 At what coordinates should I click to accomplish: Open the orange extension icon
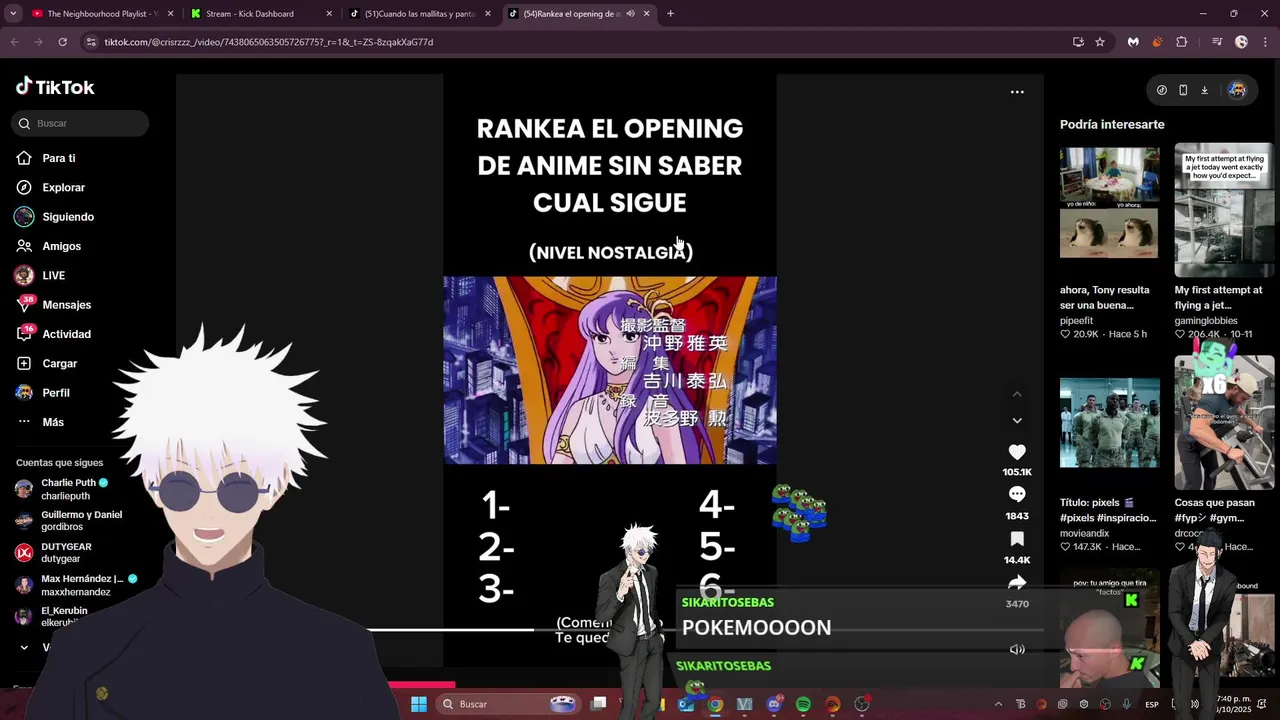(1157, 42)
